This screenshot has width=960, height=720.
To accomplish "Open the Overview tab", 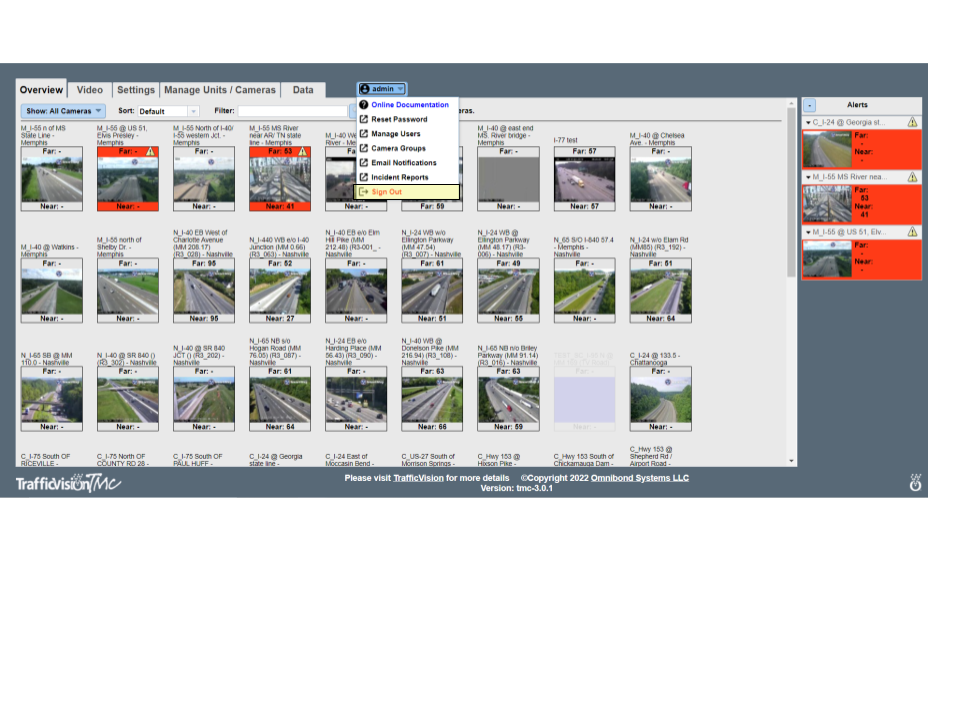I will click(41, 89).
